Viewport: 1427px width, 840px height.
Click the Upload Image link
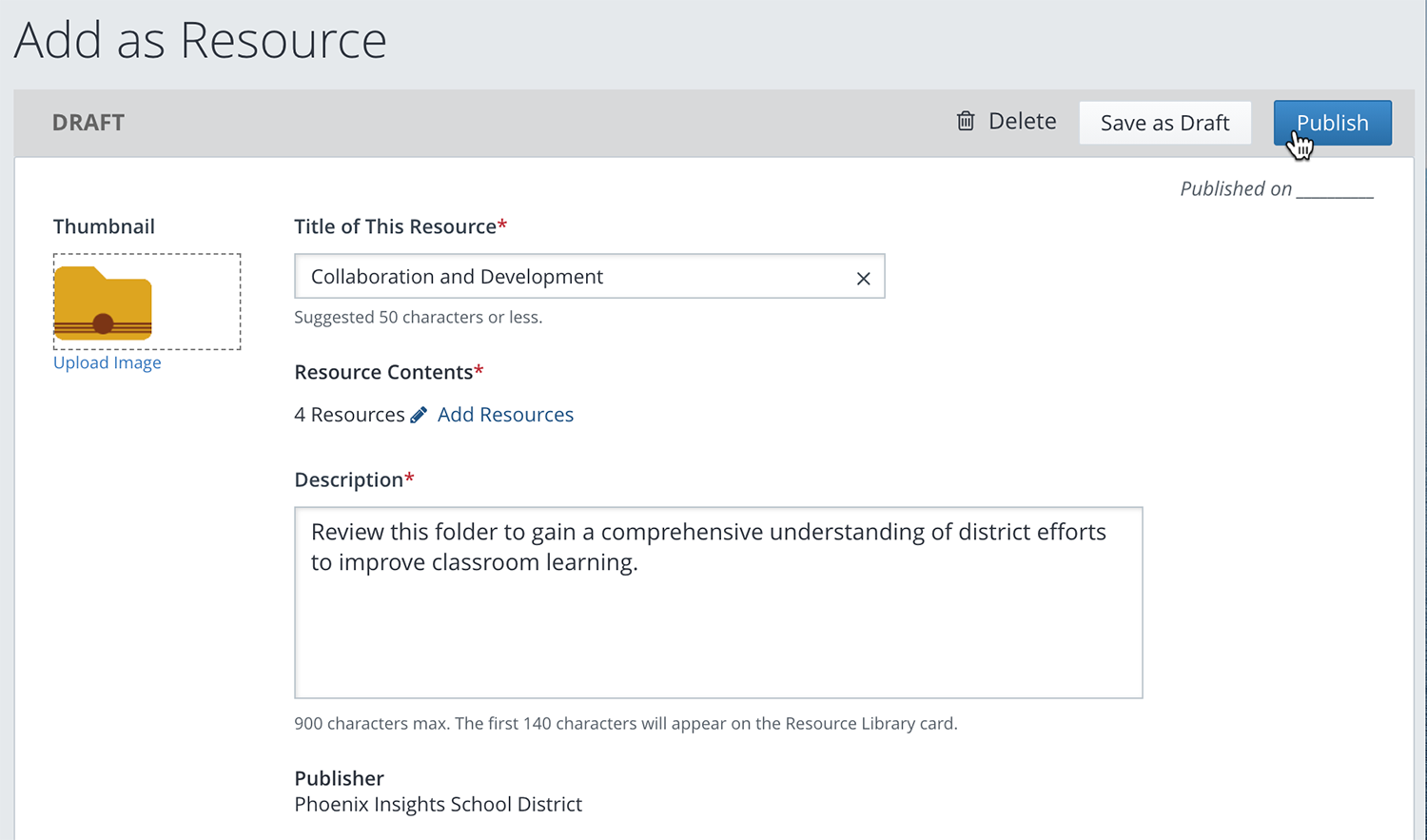pos(107,362)
